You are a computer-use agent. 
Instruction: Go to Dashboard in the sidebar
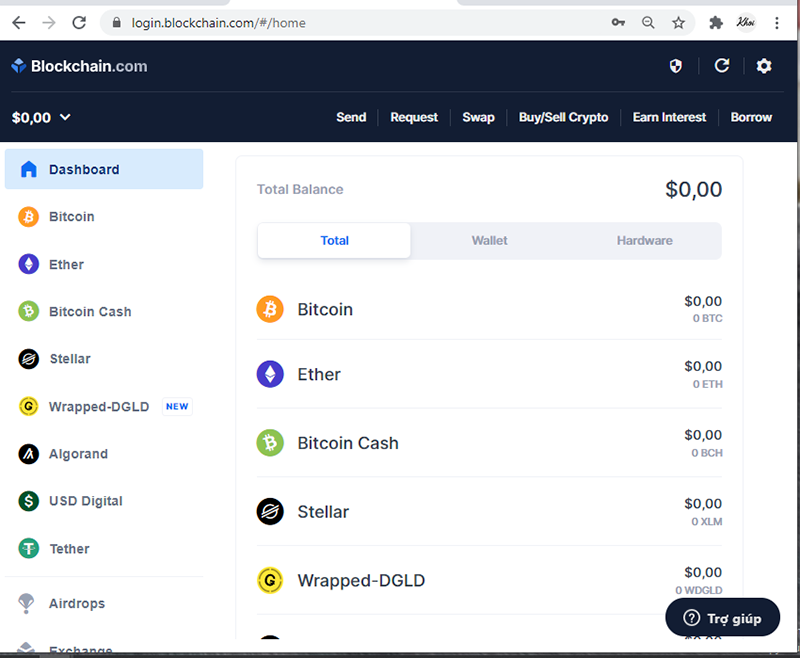click(x=104, y=169)
